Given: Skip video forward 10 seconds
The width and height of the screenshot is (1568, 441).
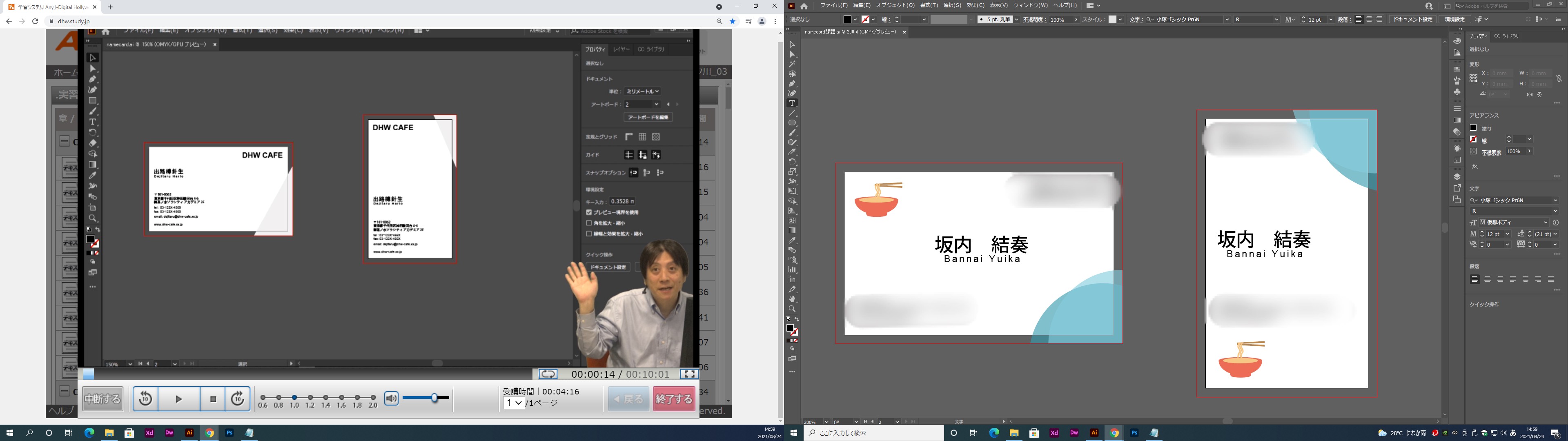Looking at the screenshot, I should pos(237,399).
